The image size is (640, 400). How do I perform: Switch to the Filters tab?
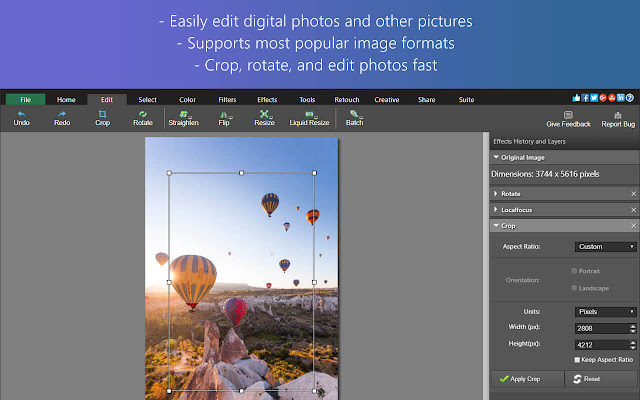pyautogui.click(x=227, y=99)
